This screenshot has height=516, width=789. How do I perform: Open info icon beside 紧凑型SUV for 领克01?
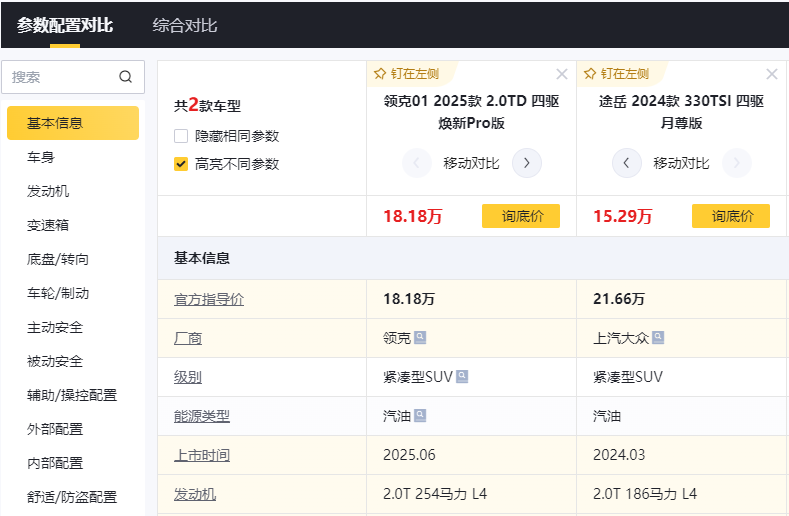(x=462, y=377)
